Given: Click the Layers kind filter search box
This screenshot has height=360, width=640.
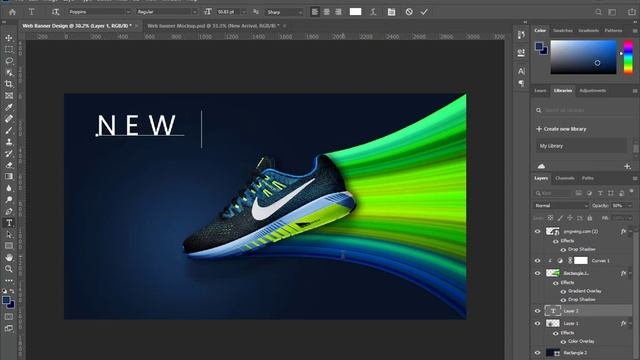Looking at the screenshot, I should click(553, 193).
